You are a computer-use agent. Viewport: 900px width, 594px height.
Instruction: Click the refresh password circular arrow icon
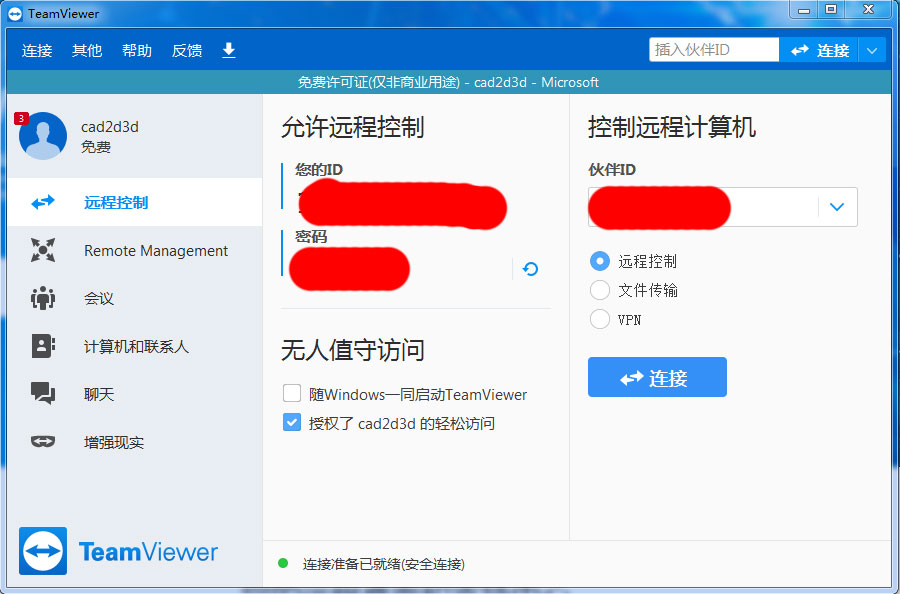(x=530, y=269)
